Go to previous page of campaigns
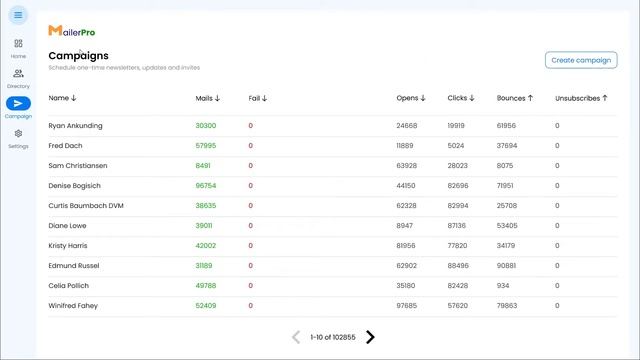Image resolution: width=640 pixels, height=360 pixels. (x=296, y=337)
